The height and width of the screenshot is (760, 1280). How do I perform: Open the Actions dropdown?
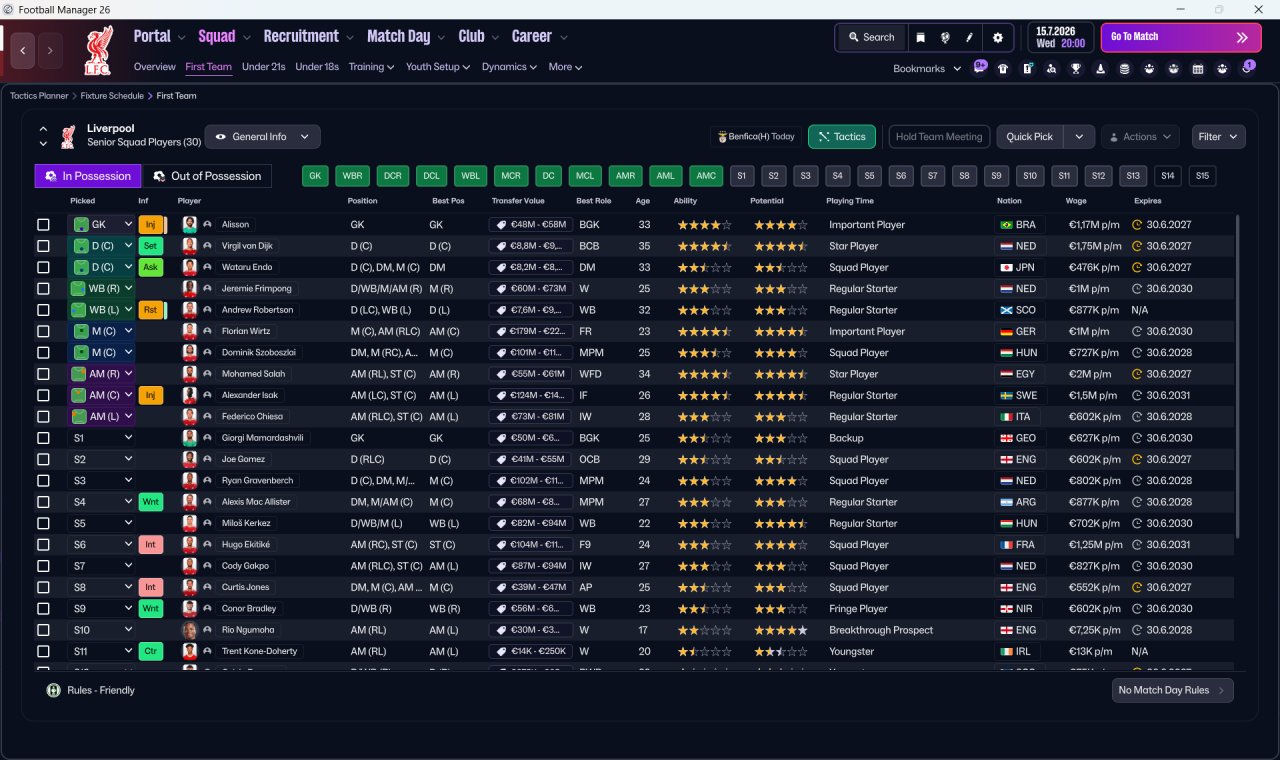(1140, 137)
